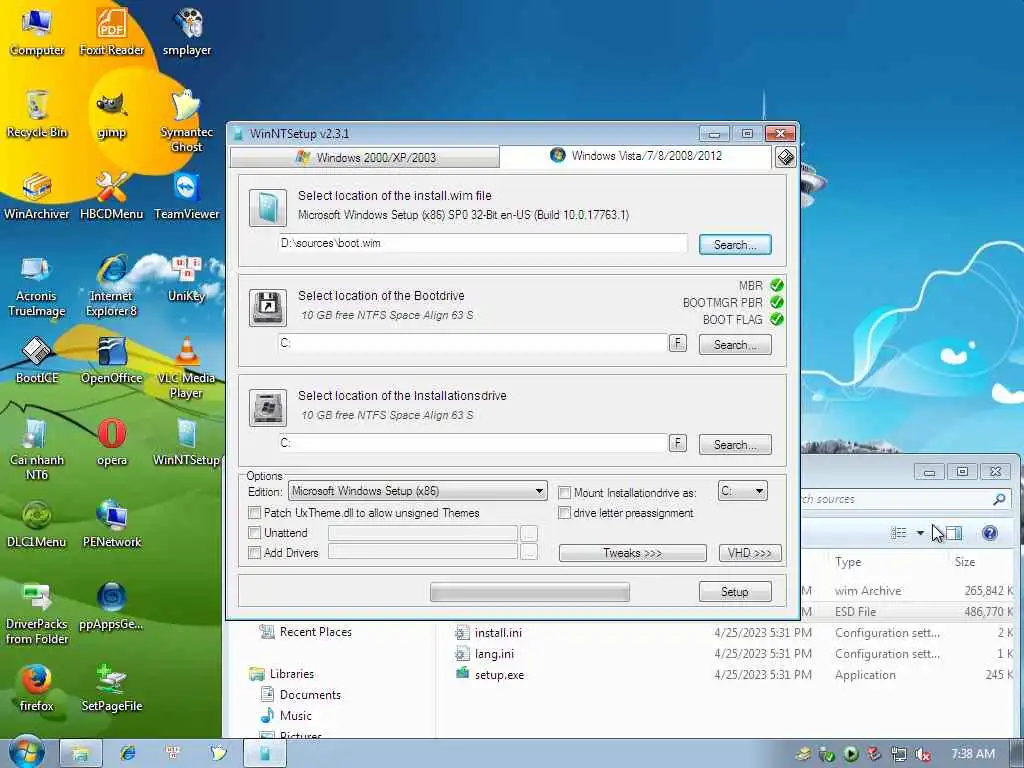The width and height of the screenshot is (1024, 768).
Task: Open the Tweaks >>> panel
Action: click(632, 553)
